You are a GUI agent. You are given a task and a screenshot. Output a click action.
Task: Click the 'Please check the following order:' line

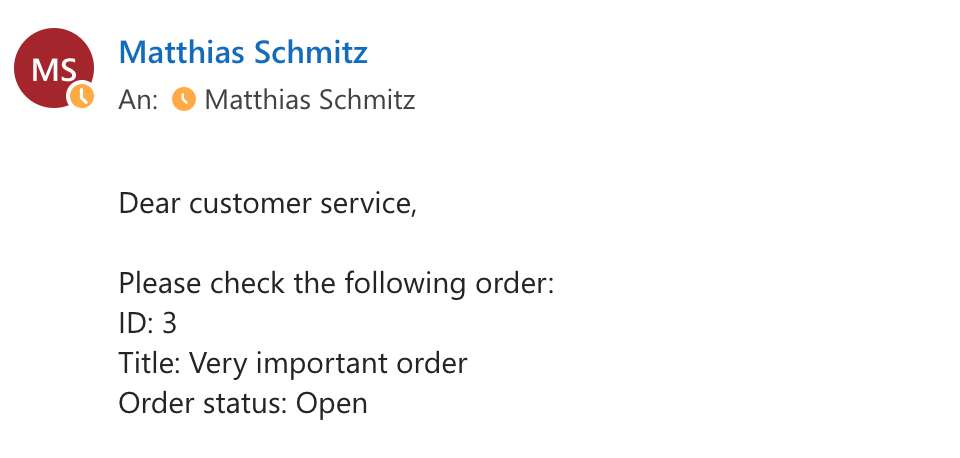coord(336,283)
